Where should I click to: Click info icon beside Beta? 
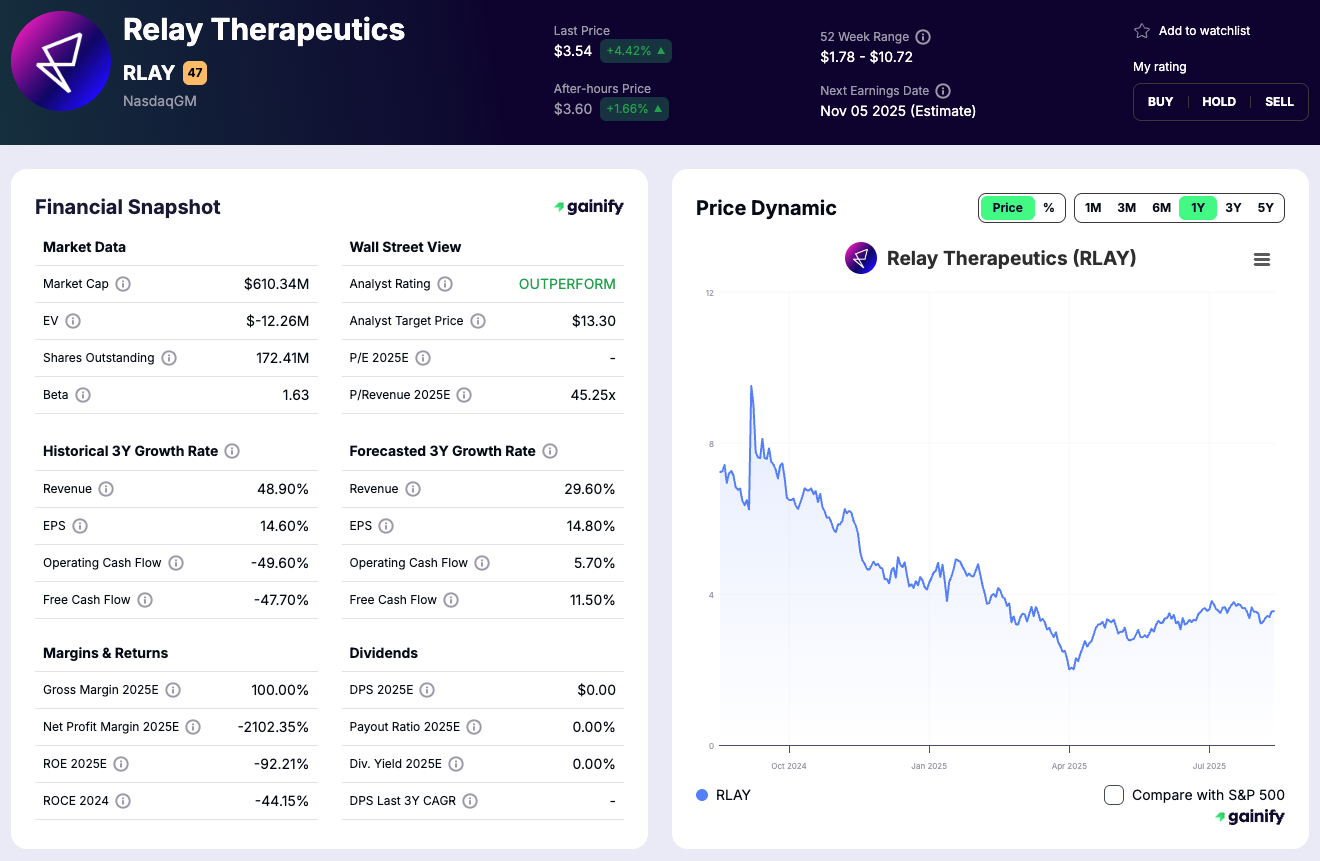83,395
